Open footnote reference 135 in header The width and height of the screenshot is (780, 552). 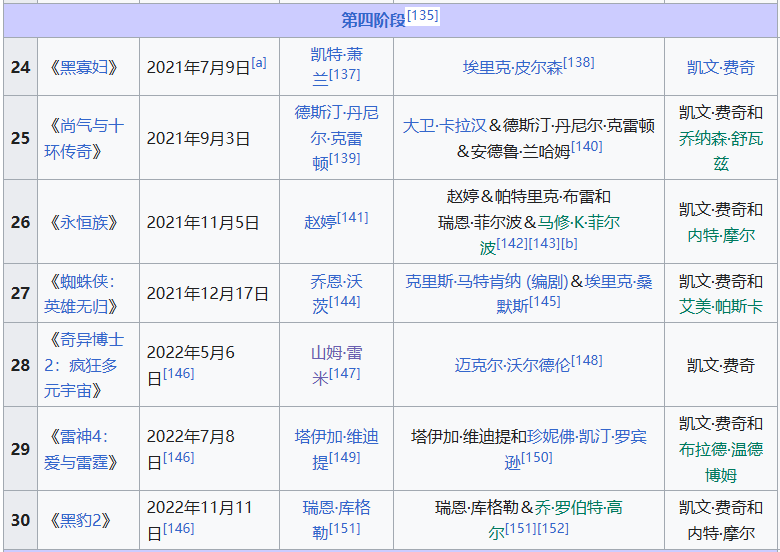point(422,15)
